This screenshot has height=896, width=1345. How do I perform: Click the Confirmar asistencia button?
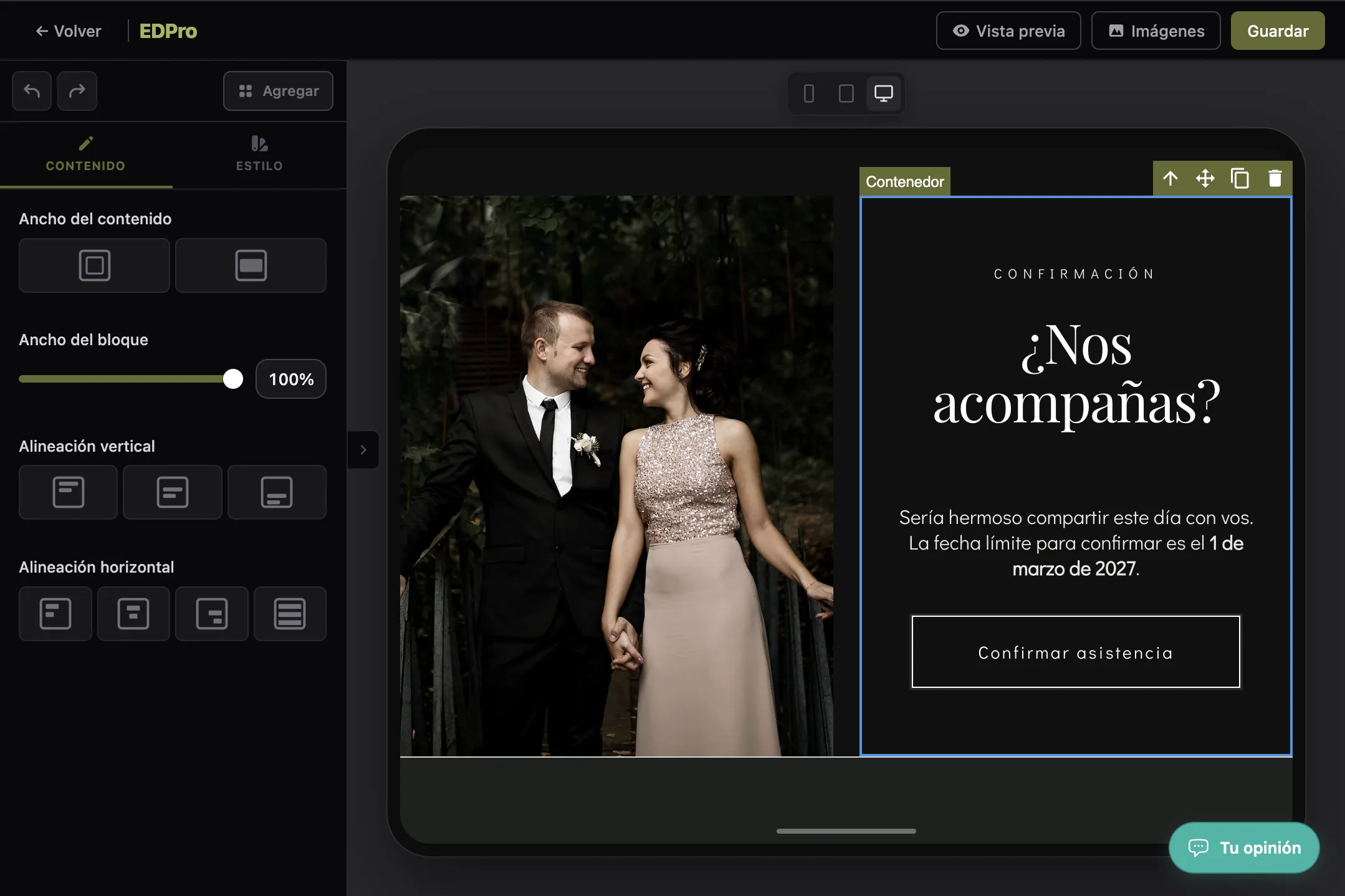1076,652
